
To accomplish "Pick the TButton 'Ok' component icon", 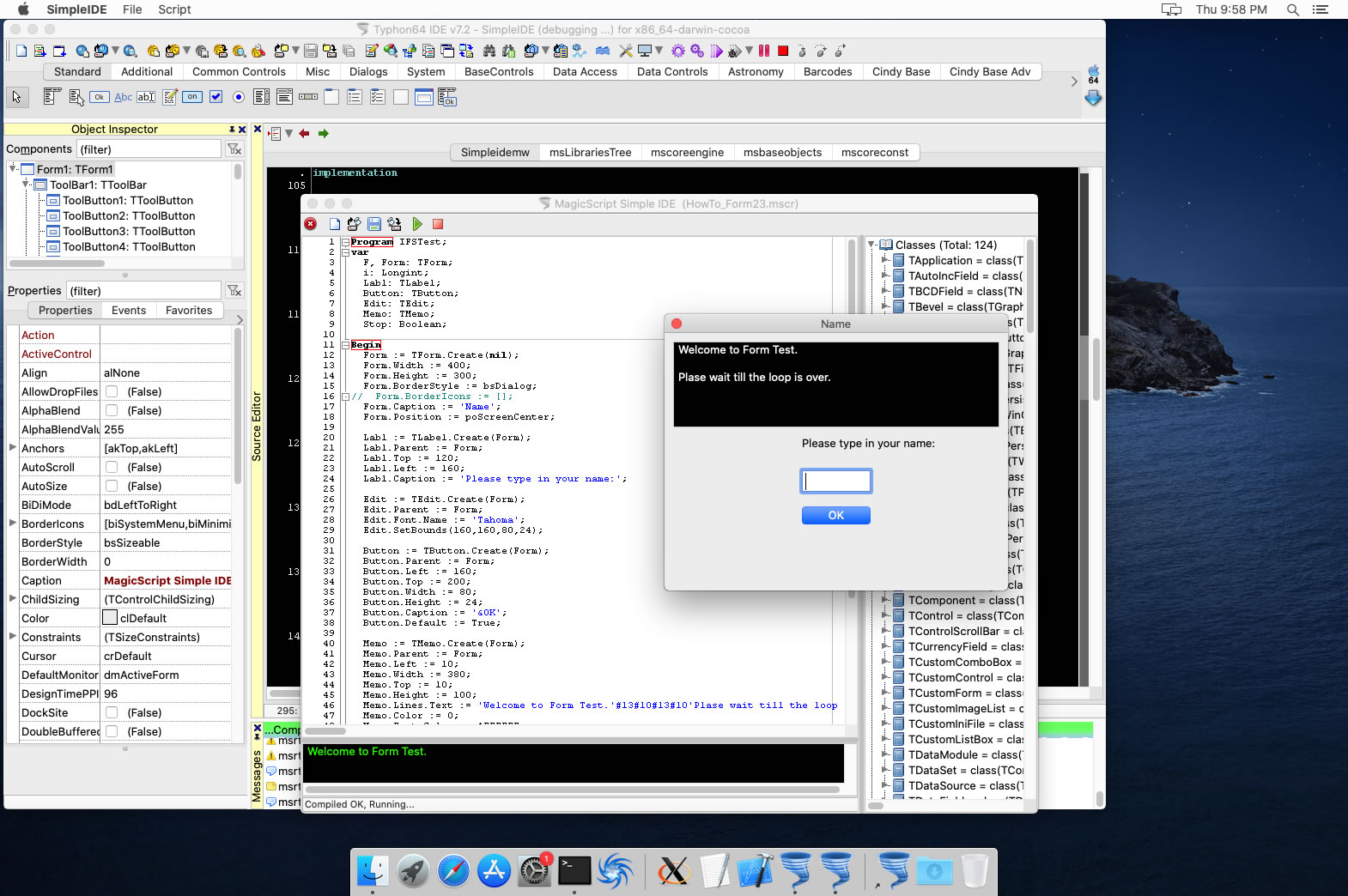I will 100,97.
